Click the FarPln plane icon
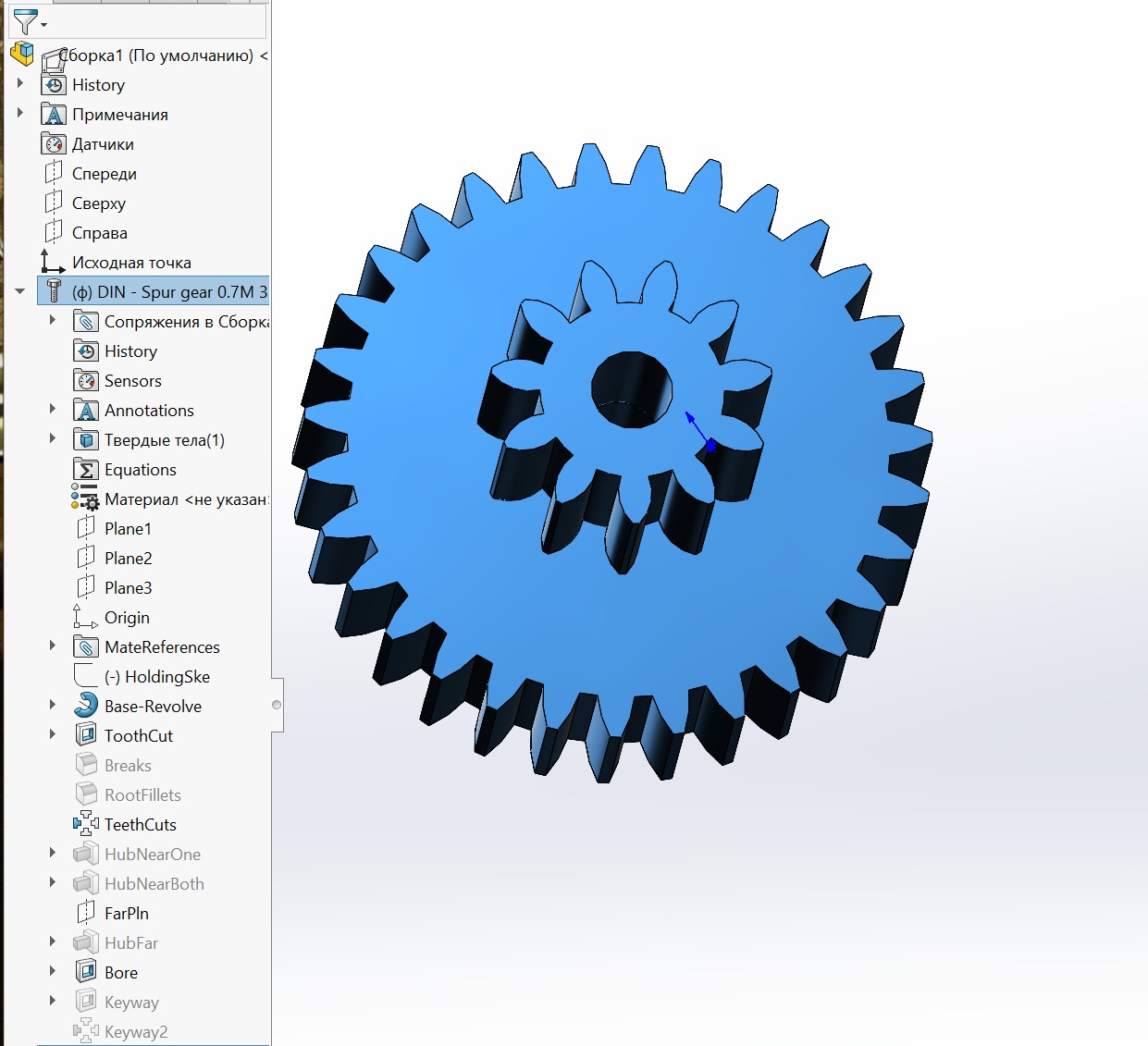Viewport: 1148px width, 1046px height. click(x=86, y=913)
